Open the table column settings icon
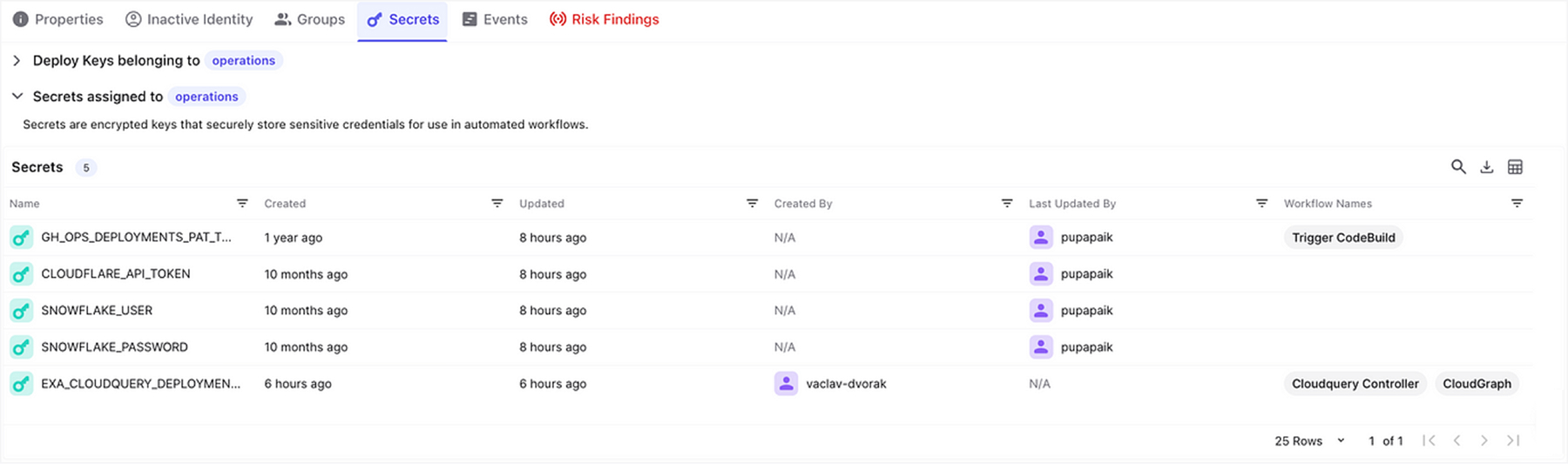 pyautogui.click(x=1515, y=167)
